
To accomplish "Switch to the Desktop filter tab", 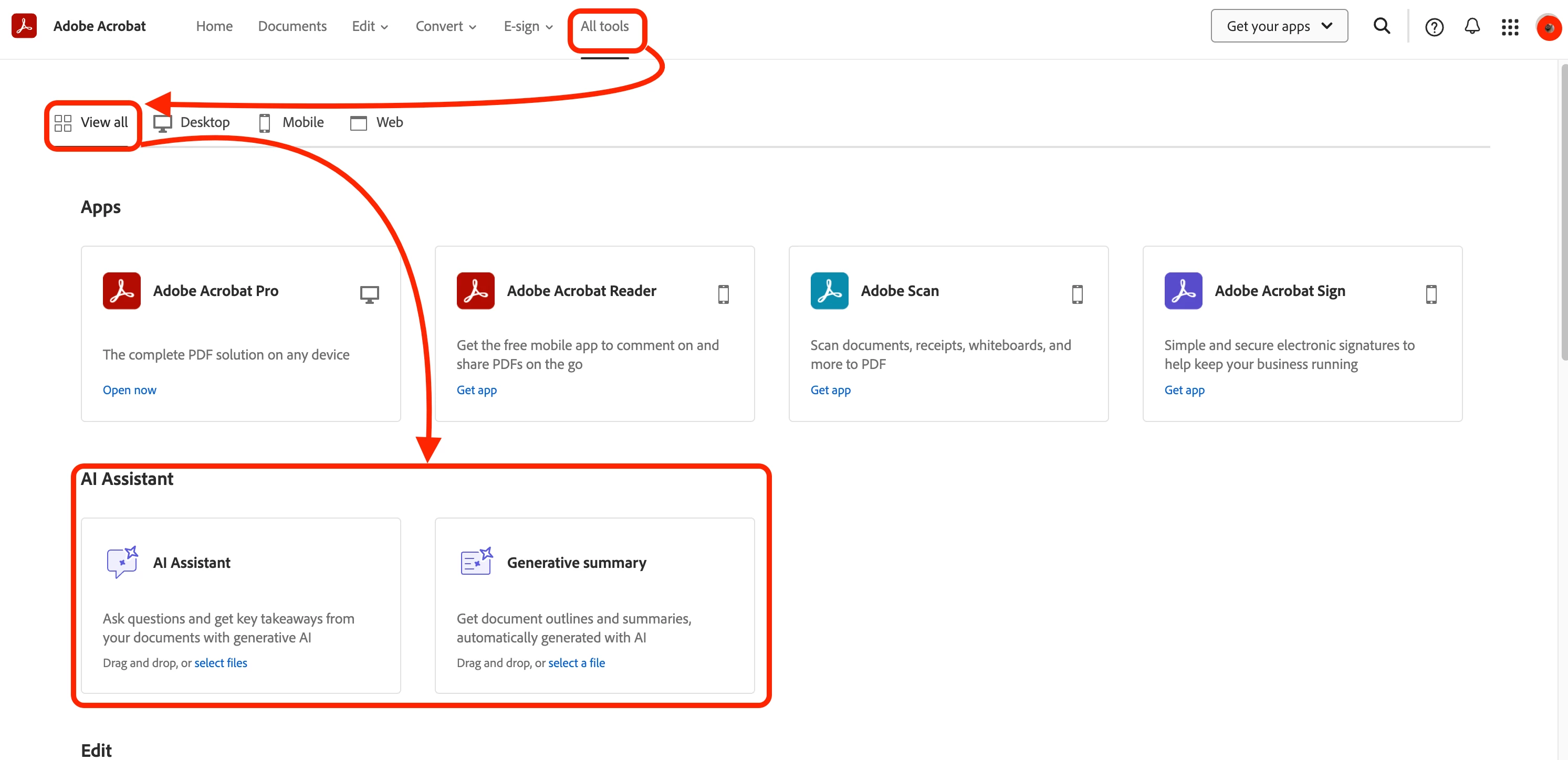I will [192, 122].
